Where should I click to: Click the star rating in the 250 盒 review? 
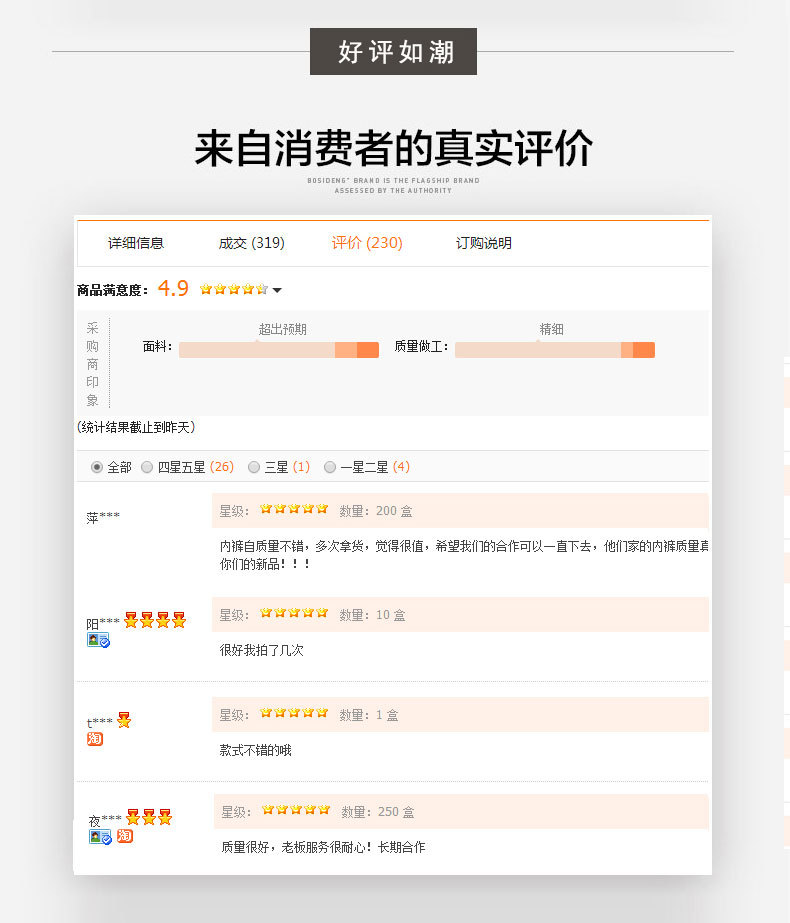coord(296,811)
